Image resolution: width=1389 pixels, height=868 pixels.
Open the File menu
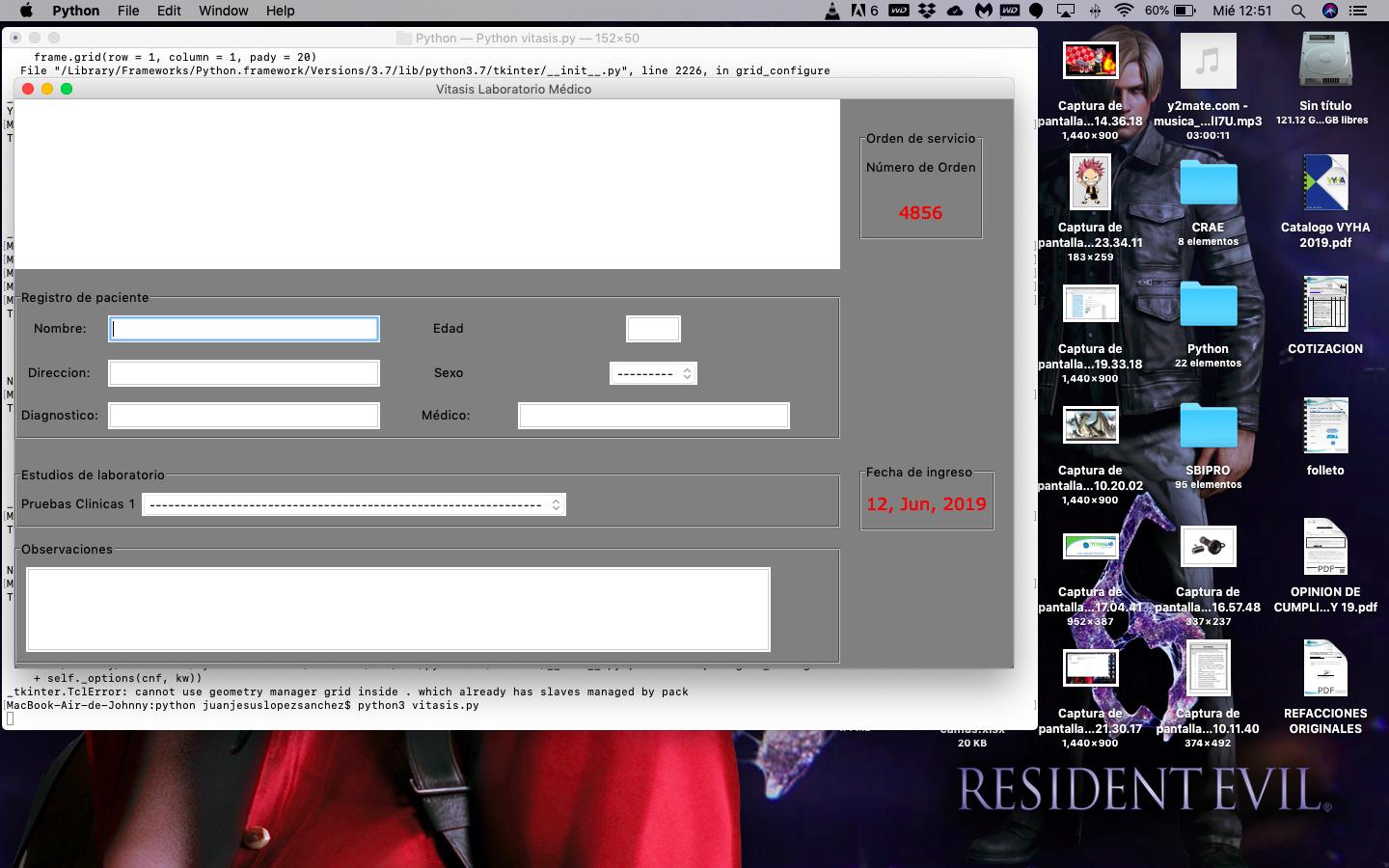point(128,11)
